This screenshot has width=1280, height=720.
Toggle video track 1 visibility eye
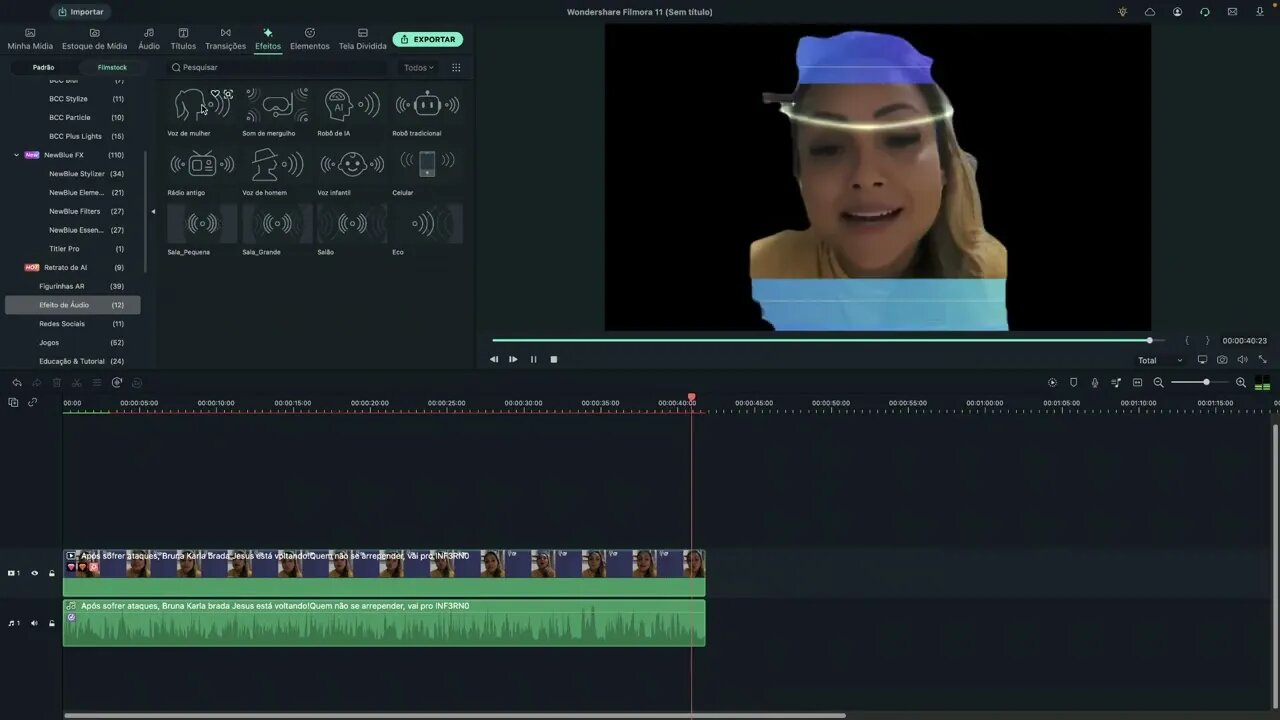[34, 573]
